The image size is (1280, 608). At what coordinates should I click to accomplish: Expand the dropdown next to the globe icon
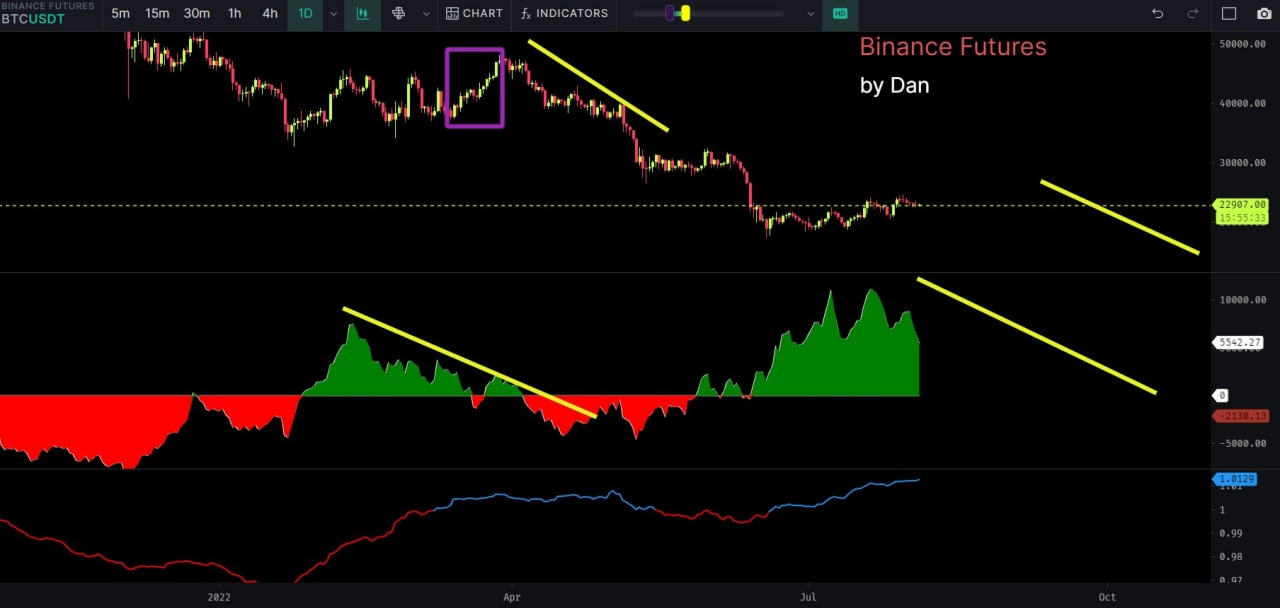426,14
